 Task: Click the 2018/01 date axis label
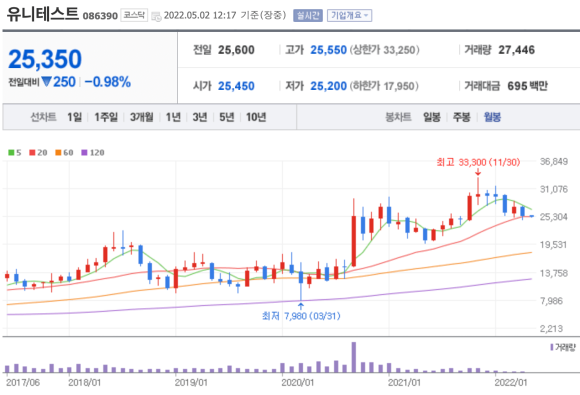(84, 382)
